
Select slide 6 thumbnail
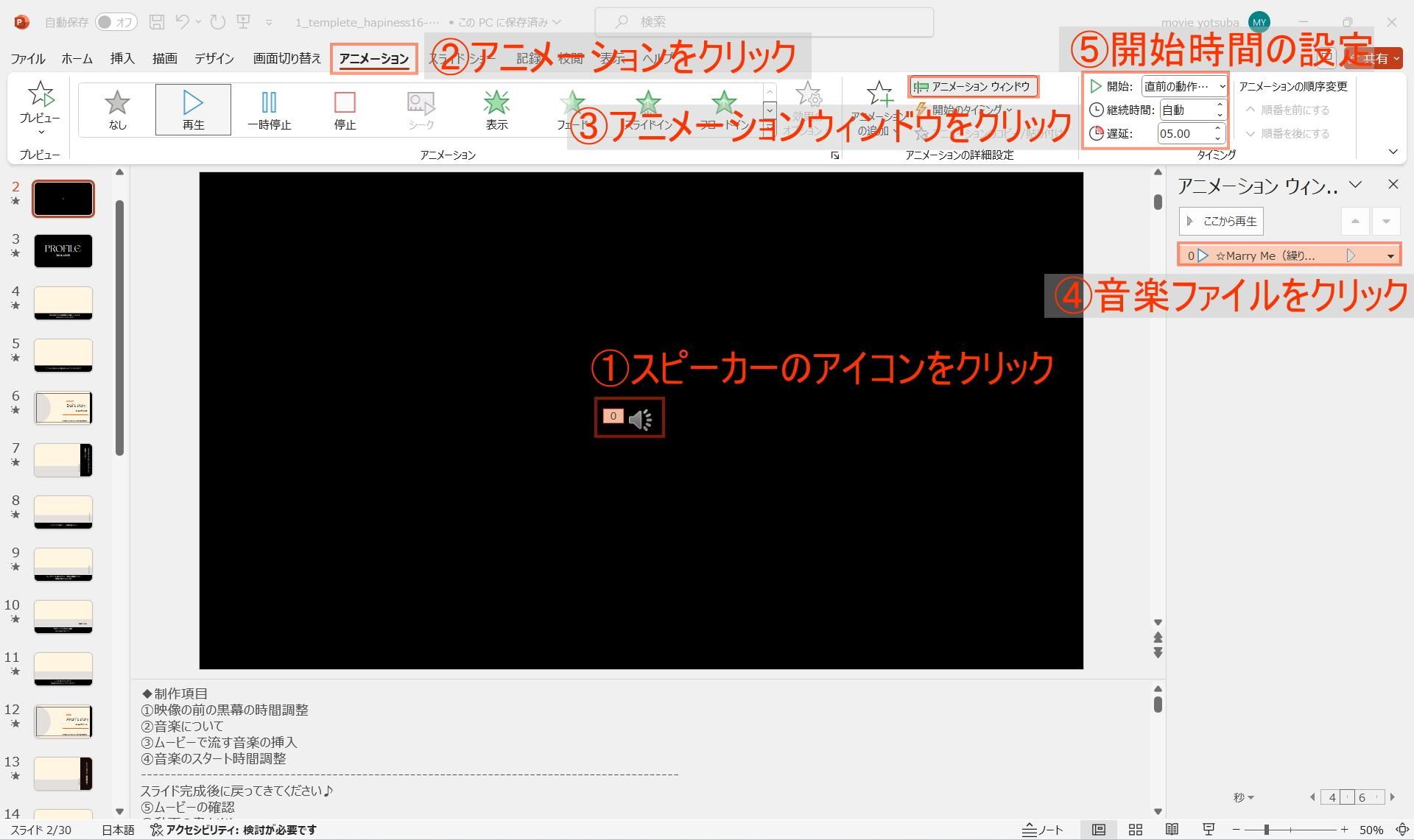[63, 408]
